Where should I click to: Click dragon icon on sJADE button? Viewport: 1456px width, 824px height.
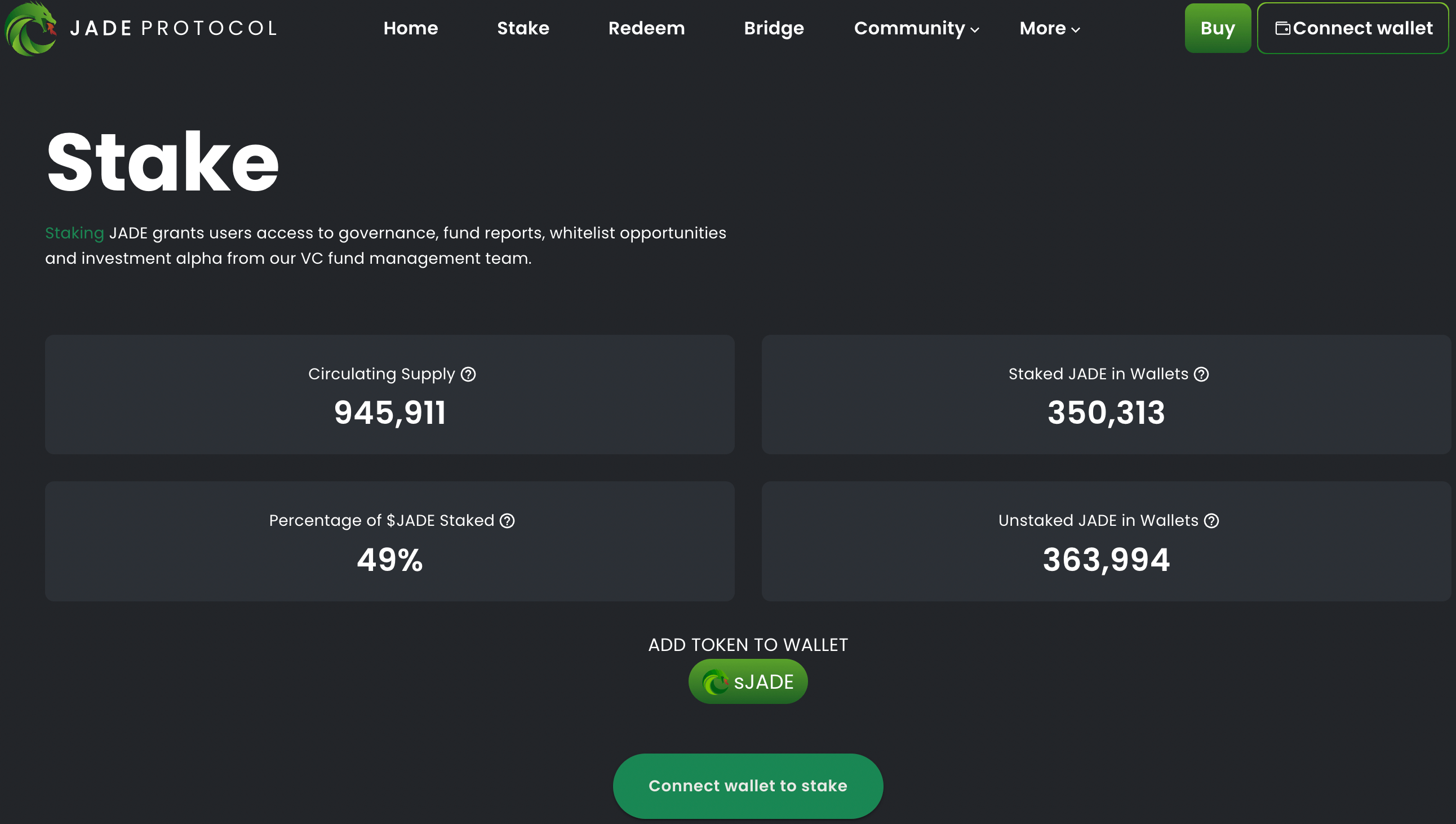(716, 682)
